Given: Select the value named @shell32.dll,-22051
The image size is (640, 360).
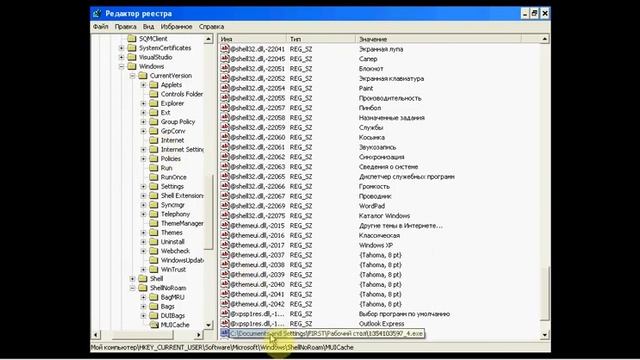Looking at the screenshot, I should point(257,69).
